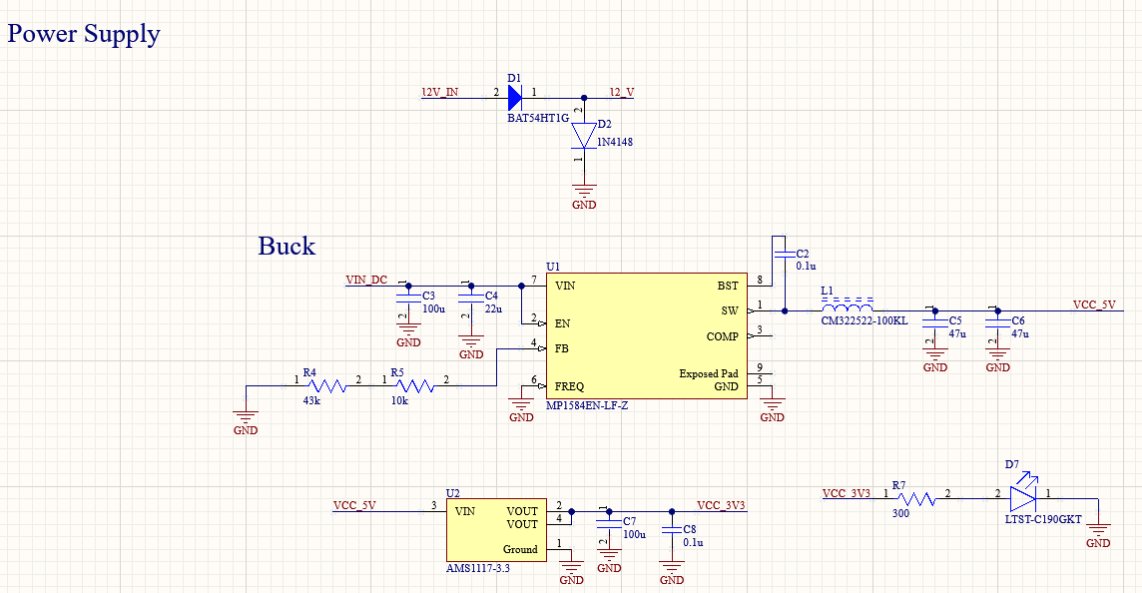Viewport: 1142px width, 593px height.
Task: Select the L1 inductor symbol
Action: click(x=847, y=305)
